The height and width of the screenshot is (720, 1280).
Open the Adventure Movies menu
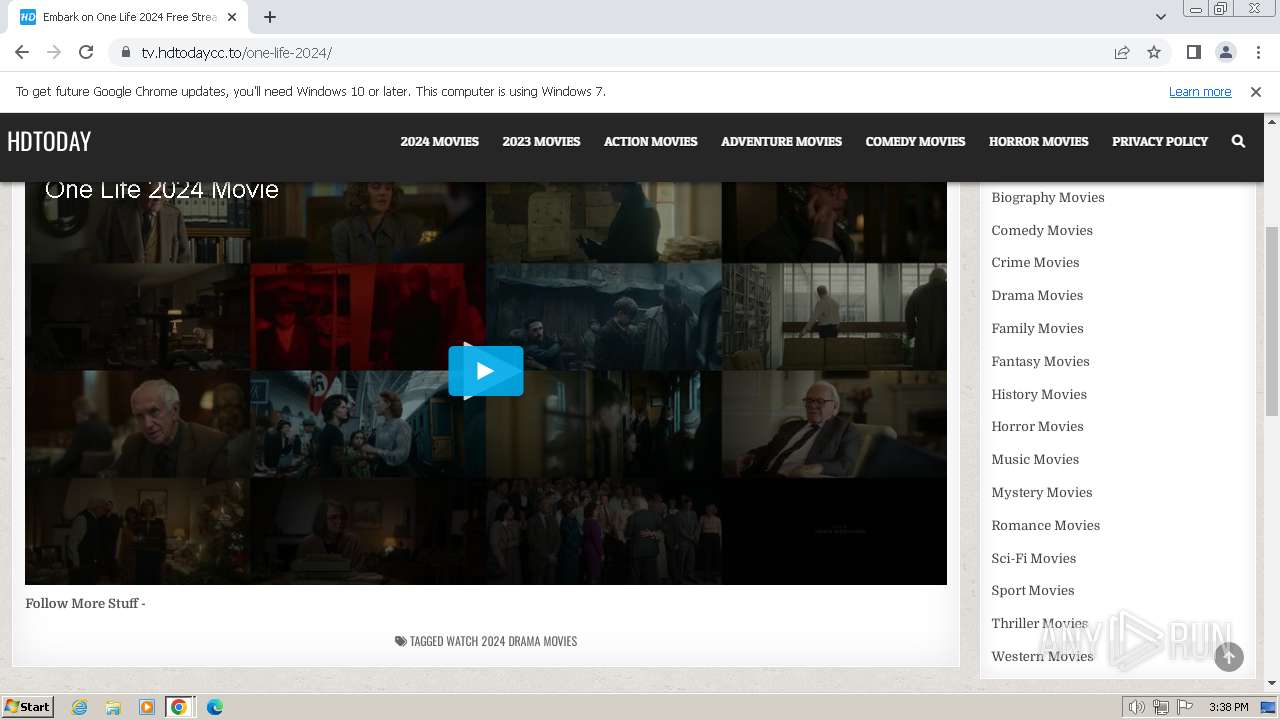(781, 141)
